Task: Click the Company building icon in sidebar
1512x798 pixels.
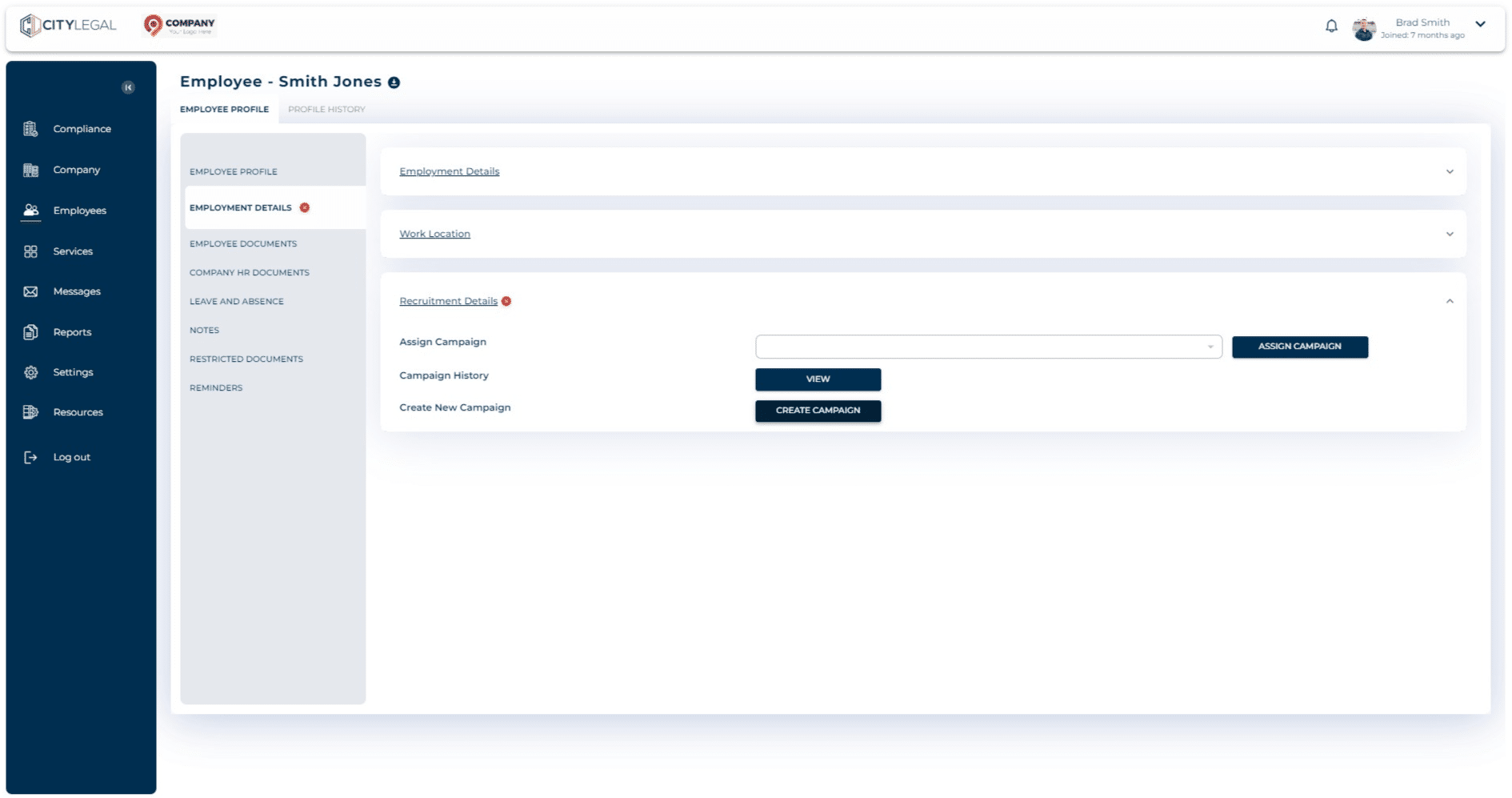Action: click(30, 170)
